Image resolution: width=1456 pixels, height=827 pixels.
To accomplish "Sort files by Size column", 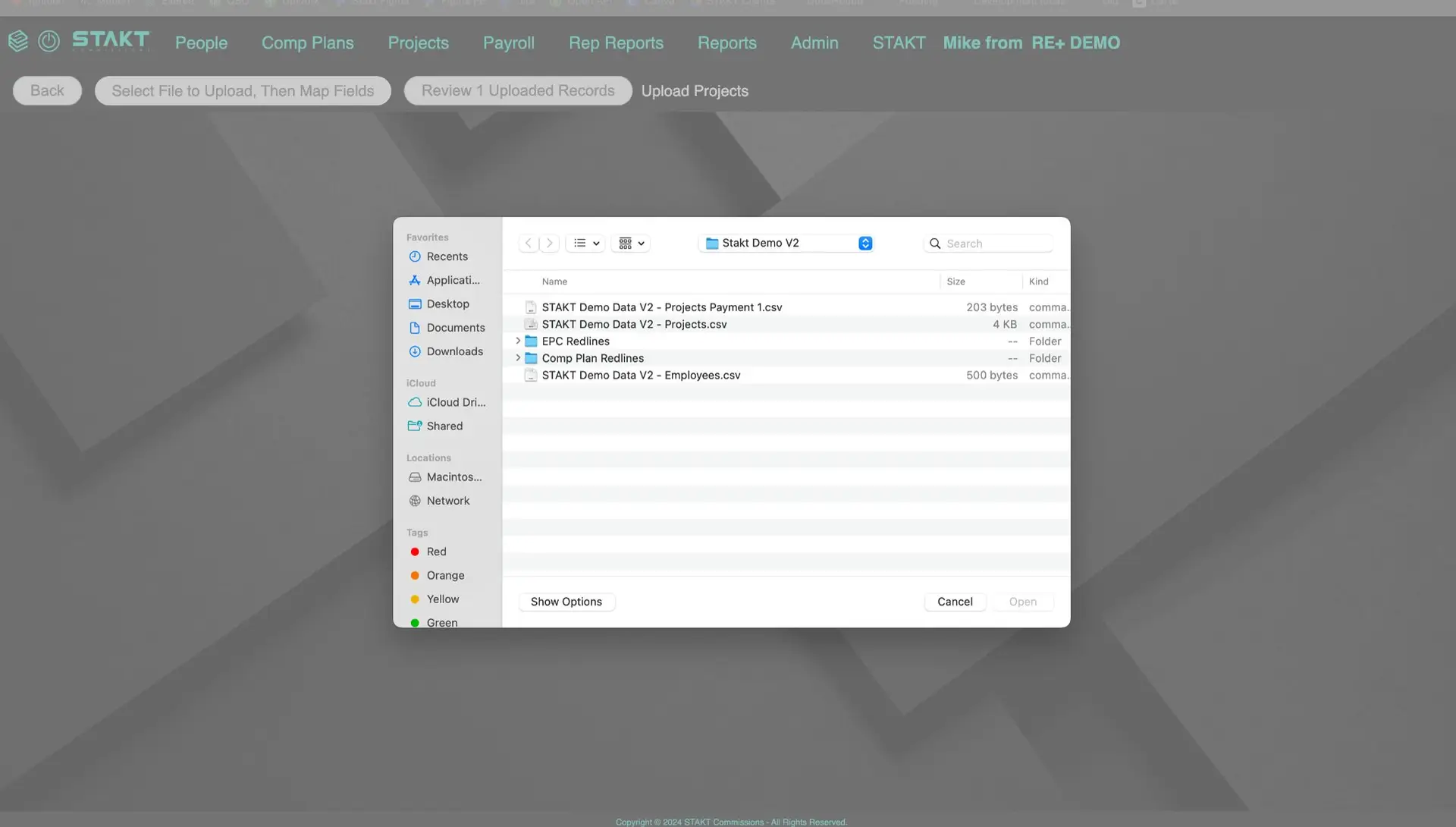I will pos(955,281).
